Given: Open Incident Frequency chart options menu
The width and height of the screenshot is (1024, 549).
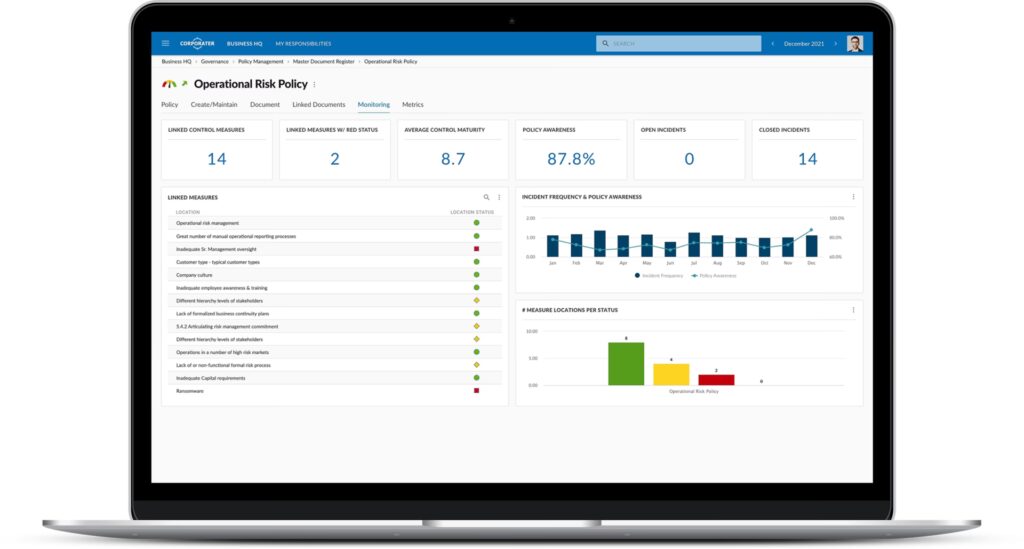Looking at the screenshot, I should pos(853,197).
